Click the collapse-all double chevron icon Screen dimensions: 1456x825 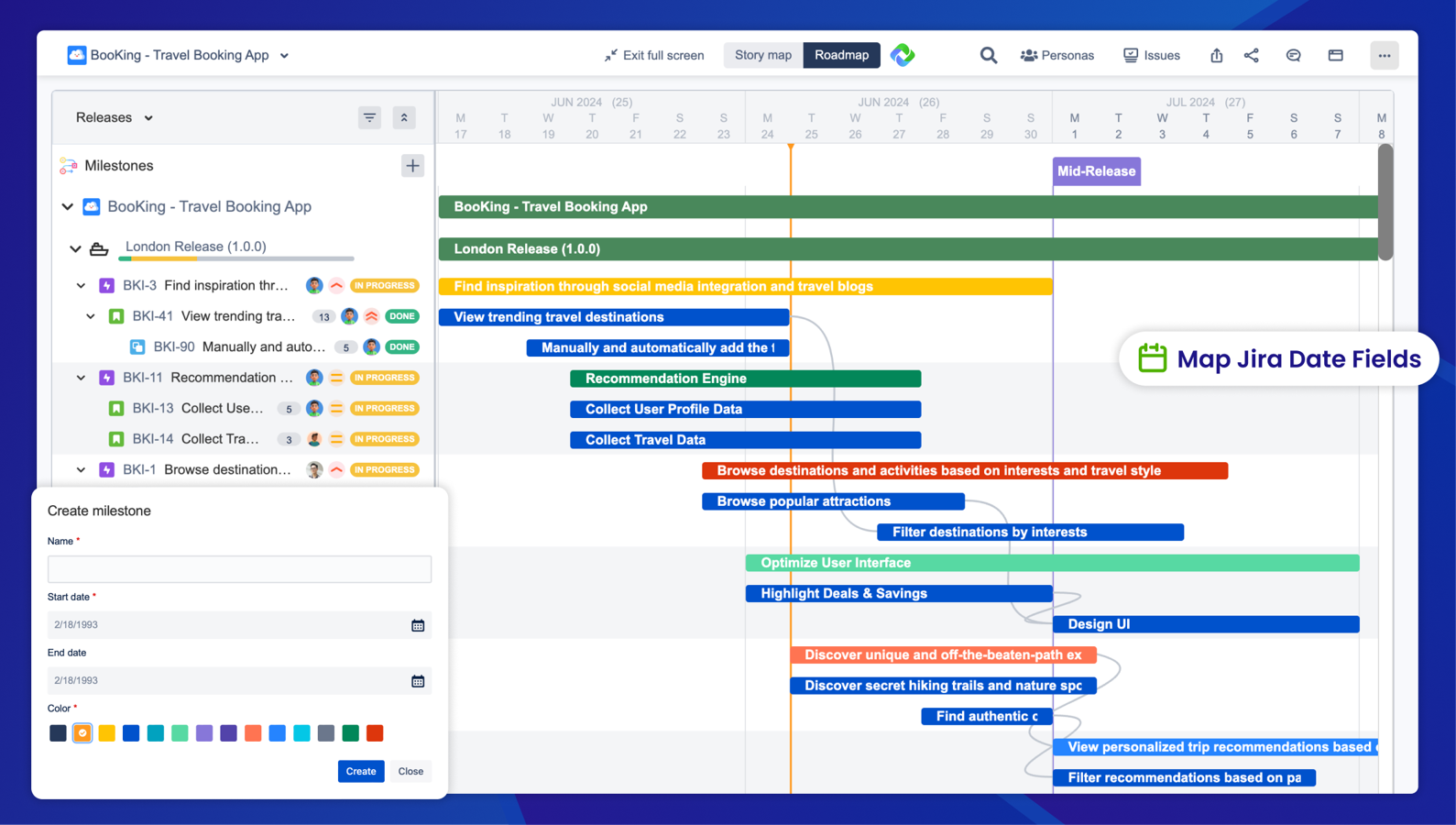[404, 117]
